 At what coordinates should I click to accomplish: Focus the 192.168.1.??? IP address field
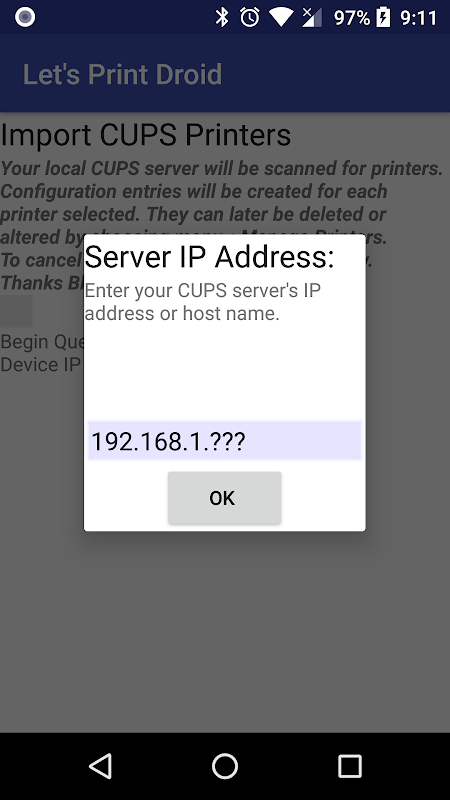pyautogui.click(x=224, y=440)
